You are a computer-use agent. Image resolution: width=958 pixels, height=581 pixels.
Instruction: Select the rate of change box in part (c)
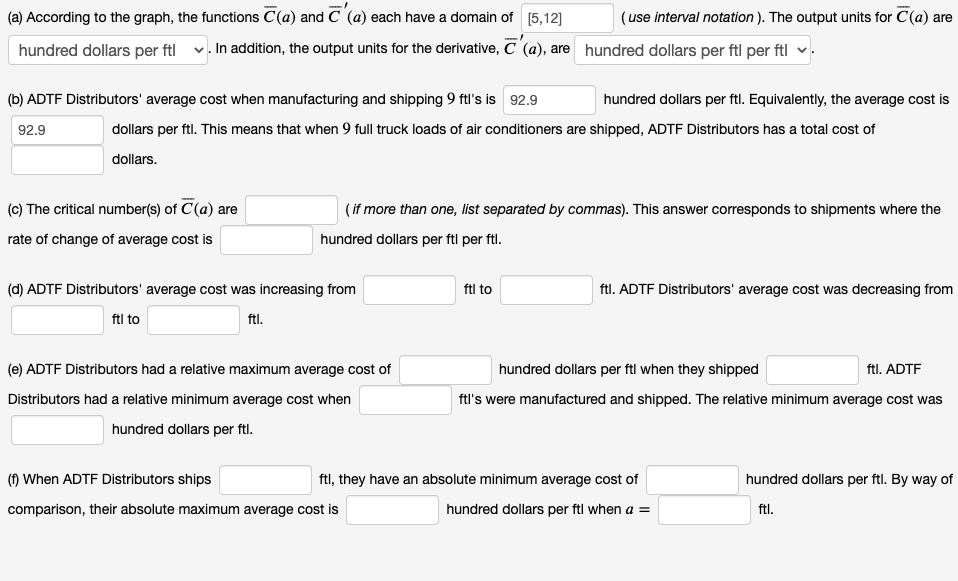266,240
